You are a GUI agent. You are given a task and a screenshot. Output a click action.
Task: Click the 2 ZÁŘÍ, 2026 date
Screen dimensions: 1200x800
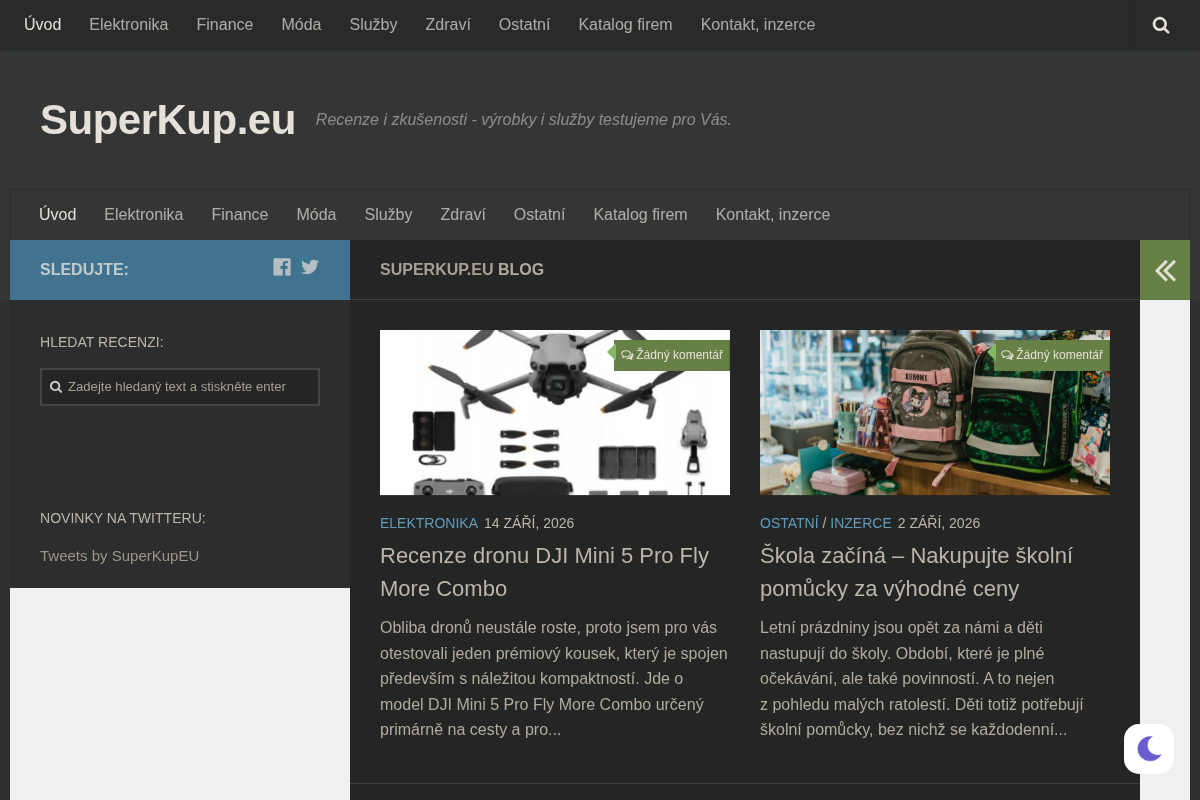pyautogui.click(x=939, y=523)
